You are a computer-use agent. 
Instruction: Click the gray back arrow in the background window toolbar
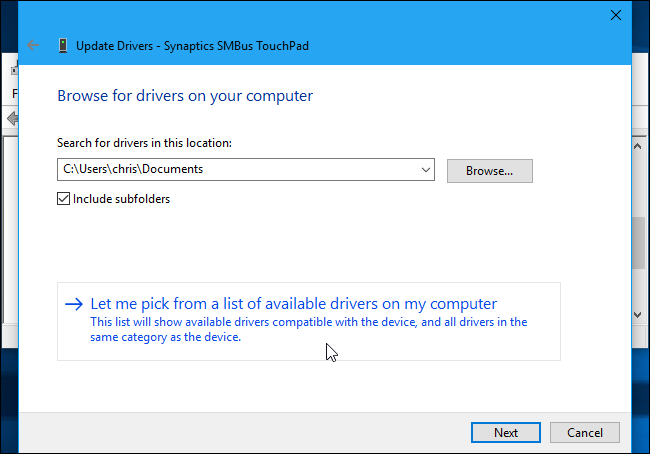11,118
